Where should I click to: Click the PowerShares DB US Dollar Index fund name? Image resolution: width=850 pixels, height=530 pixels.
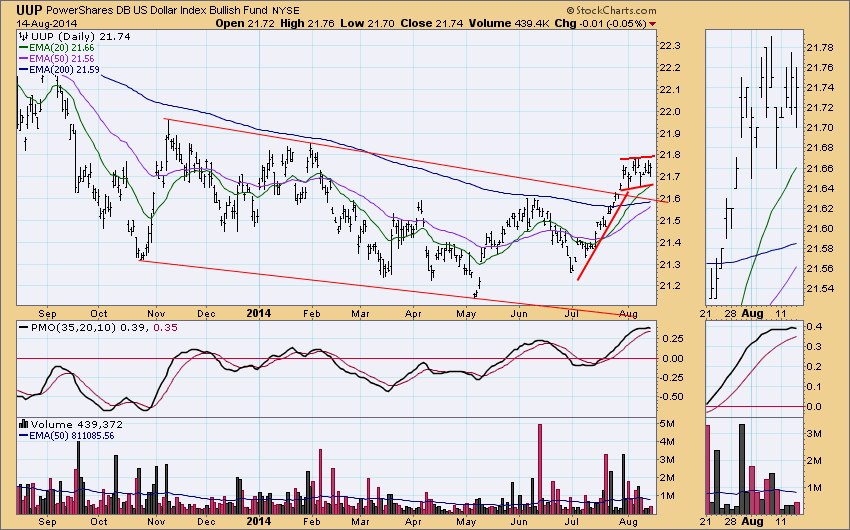157,10
